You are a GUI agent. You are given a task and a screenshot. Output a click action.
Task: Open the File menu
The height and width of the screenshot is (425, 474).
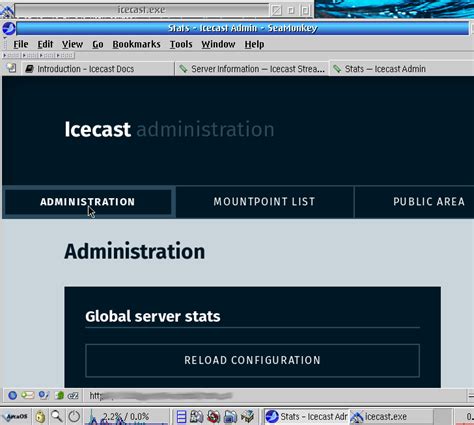(x=21, y=44)
